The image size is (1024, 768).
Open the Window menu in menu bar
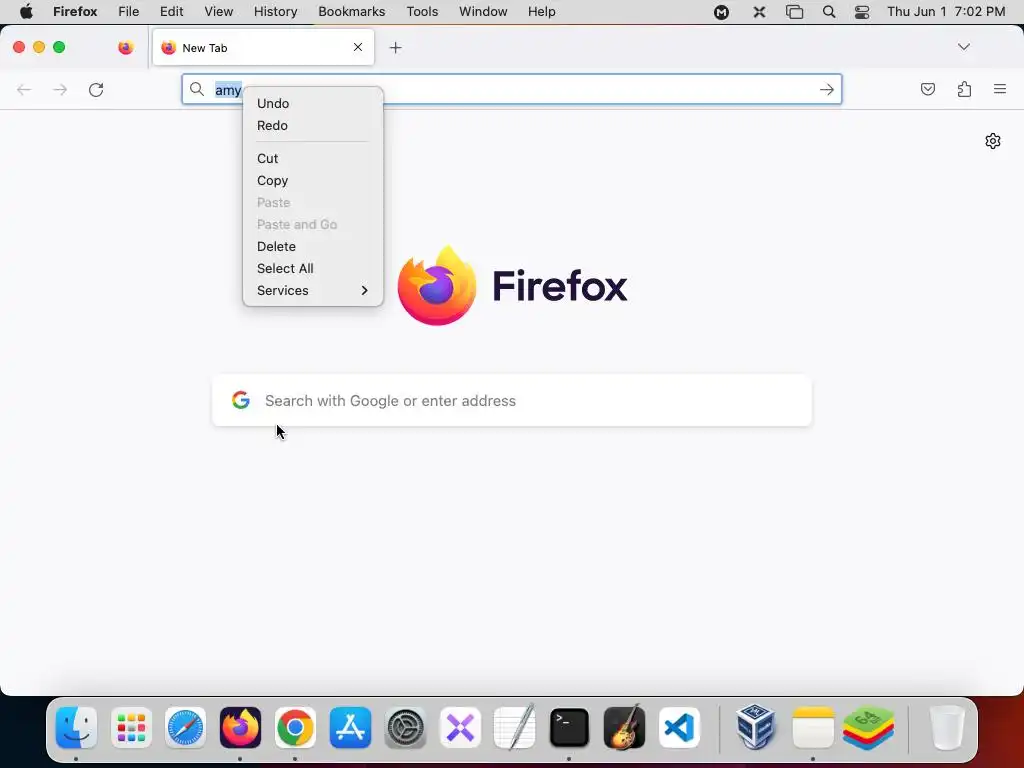pos(483,12)
